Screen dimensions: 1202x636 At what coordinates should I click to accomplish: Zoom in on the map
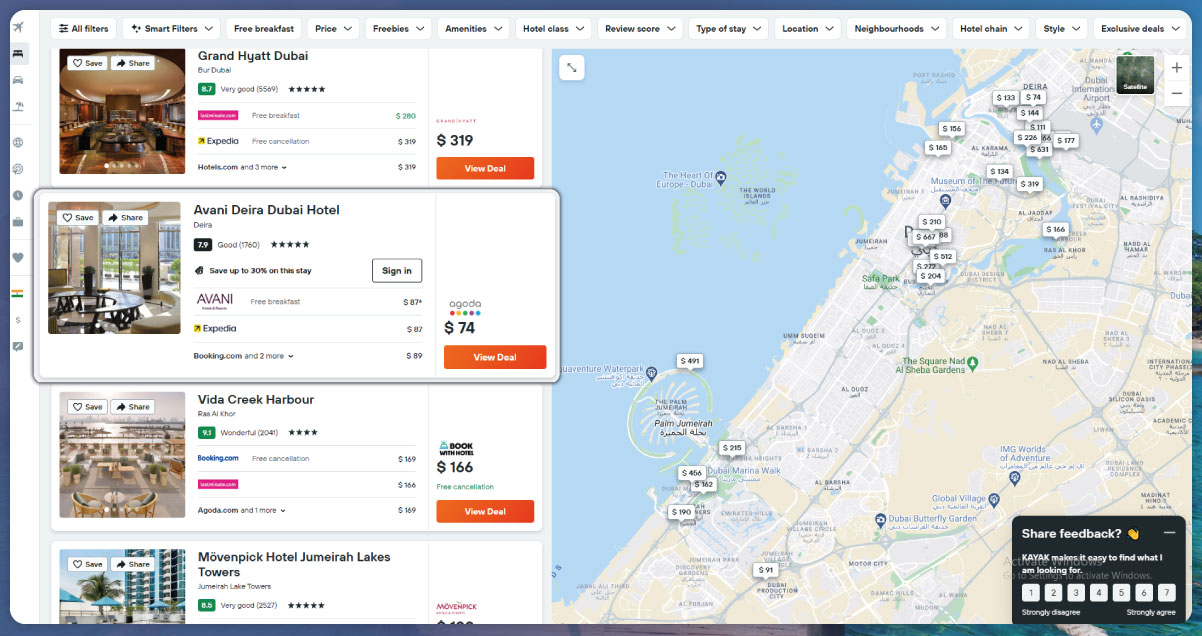tap(1176, 68)
